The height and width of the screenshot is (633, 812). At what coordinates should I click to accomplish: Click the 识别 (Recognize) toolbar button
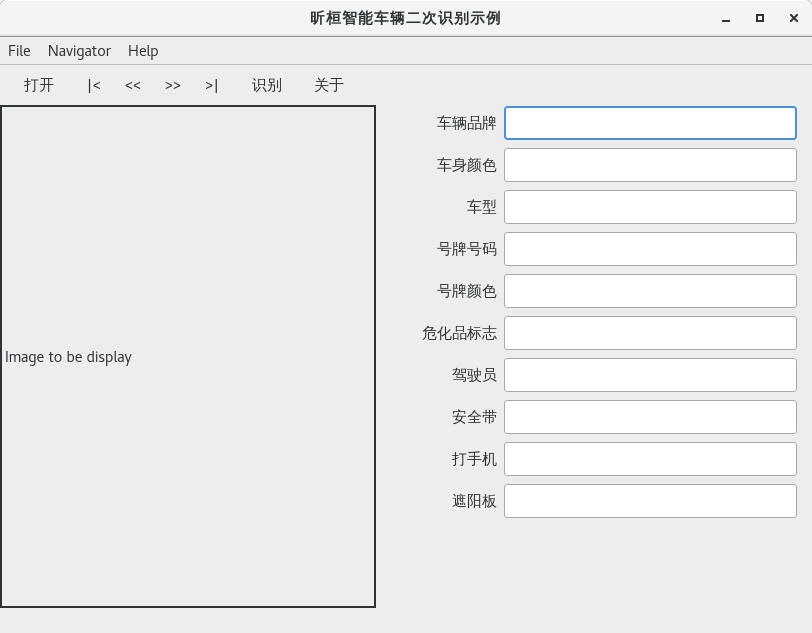tap(267, 85)
